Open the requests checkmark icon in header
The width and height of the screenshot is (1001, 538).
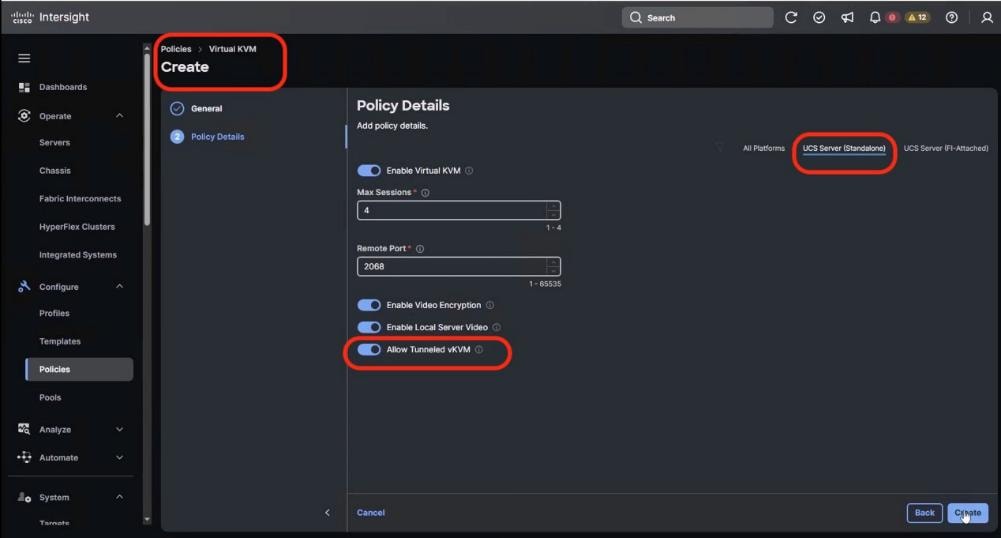click(x=819, y=18)
